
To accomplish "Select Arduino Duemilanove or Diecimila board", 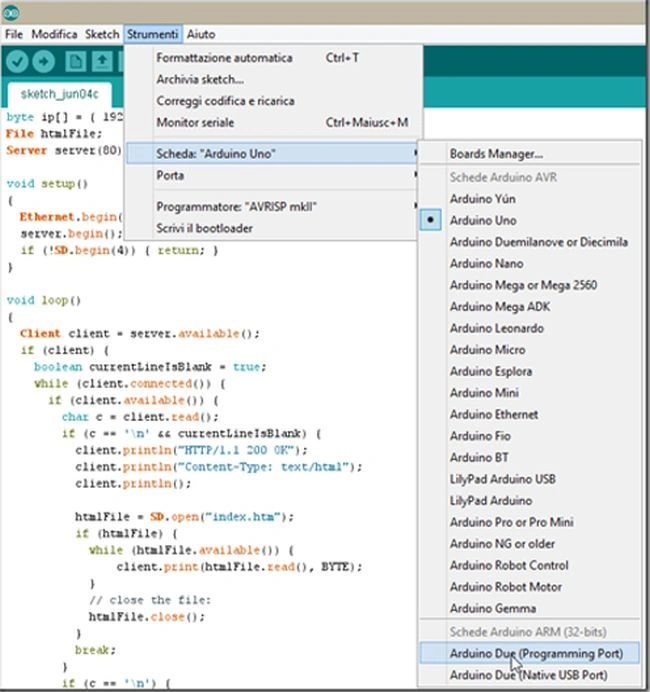I will [x=530, y=242].
